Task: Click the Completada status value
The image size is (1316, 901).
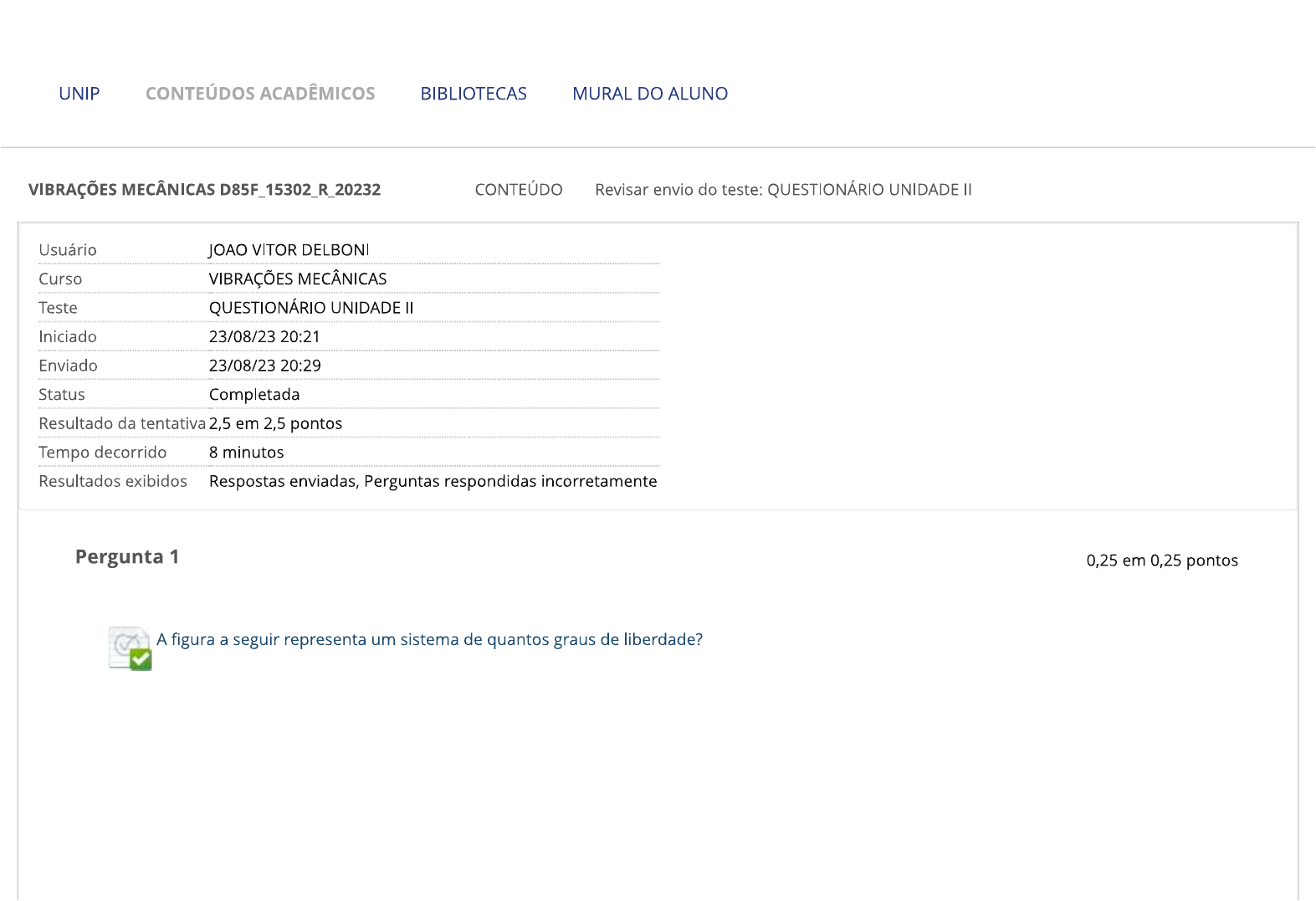Action: pos(254,395)
